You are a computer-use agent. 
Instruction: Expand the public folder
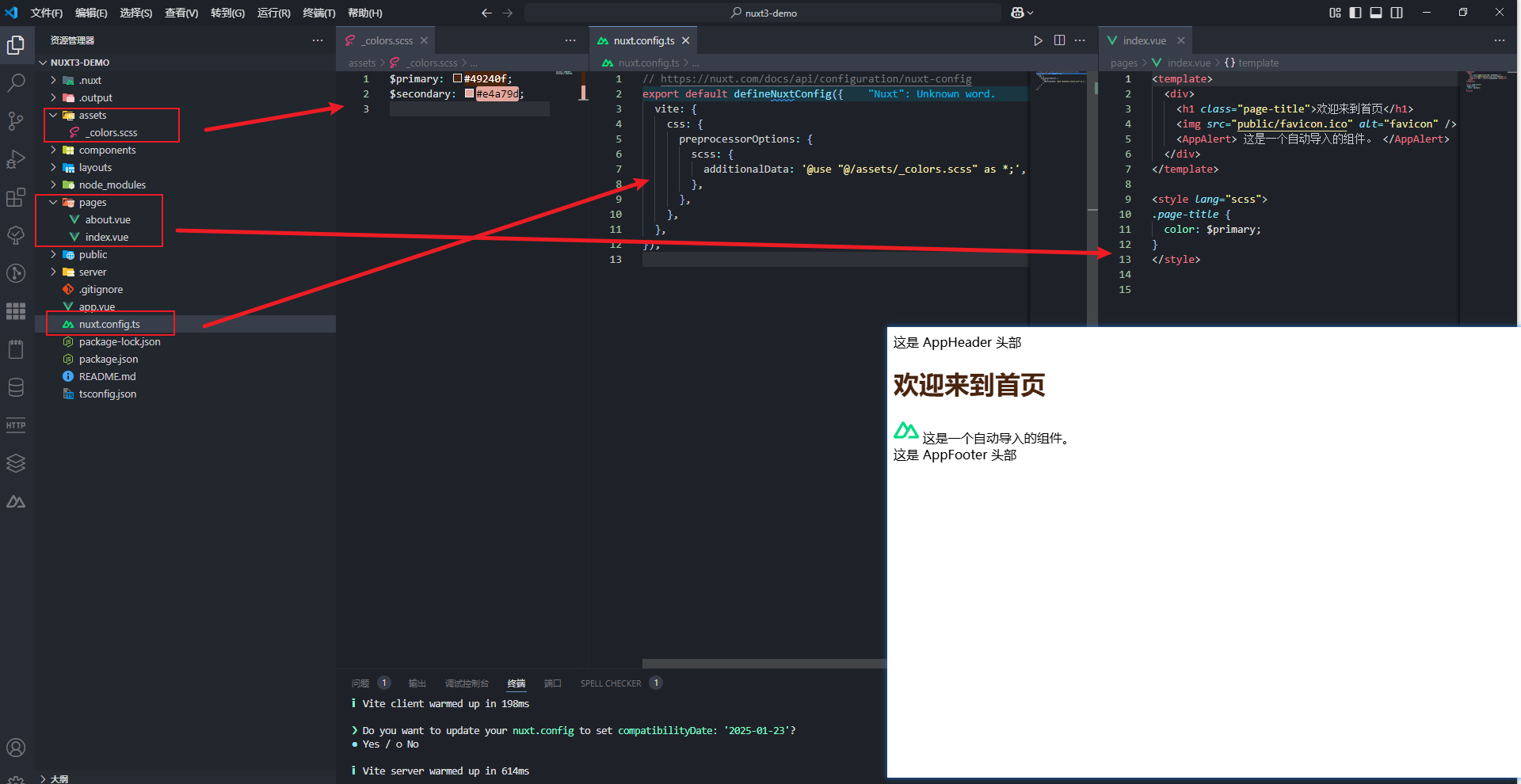(53, 254)
